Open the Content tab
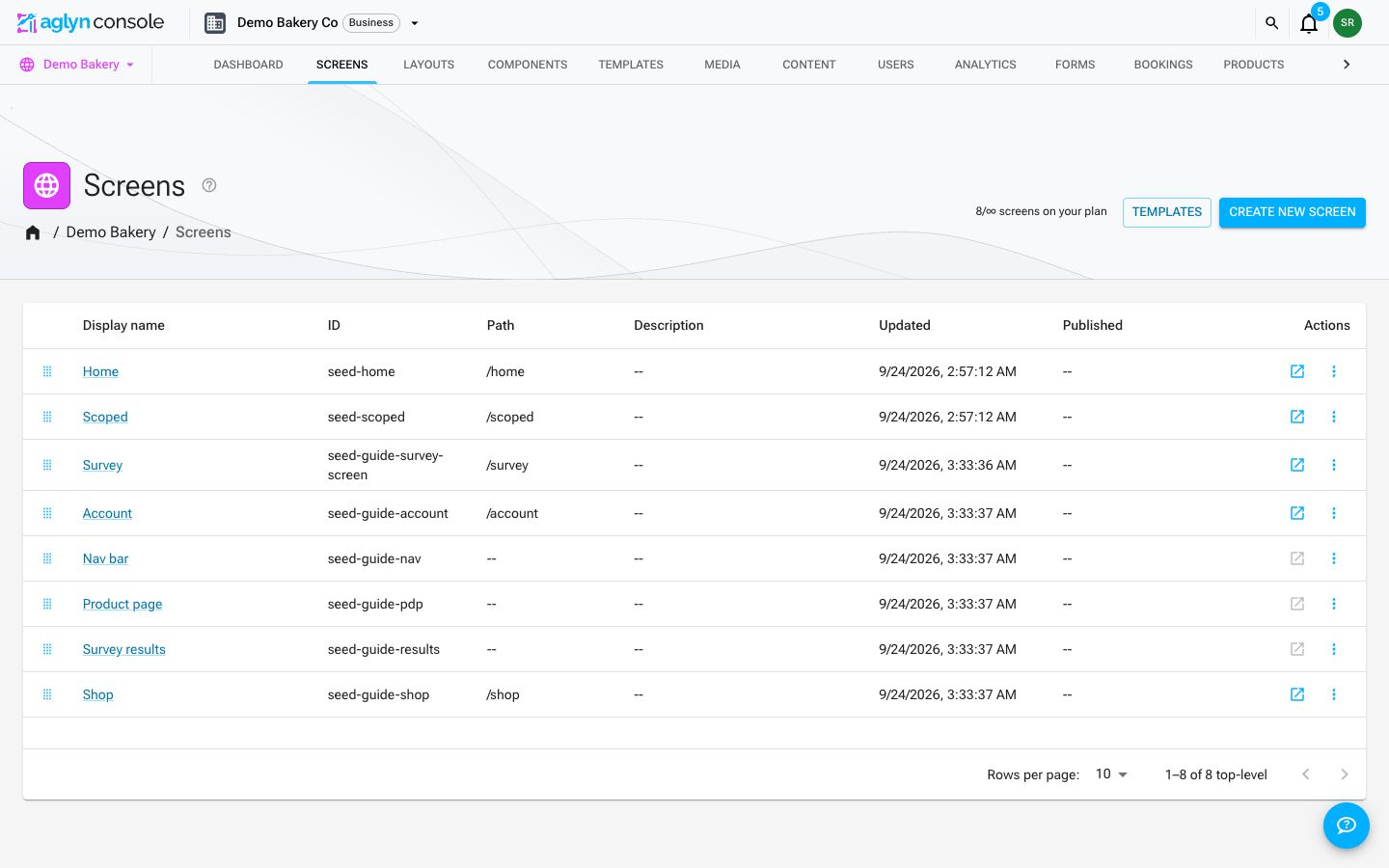 coord(809,65)
